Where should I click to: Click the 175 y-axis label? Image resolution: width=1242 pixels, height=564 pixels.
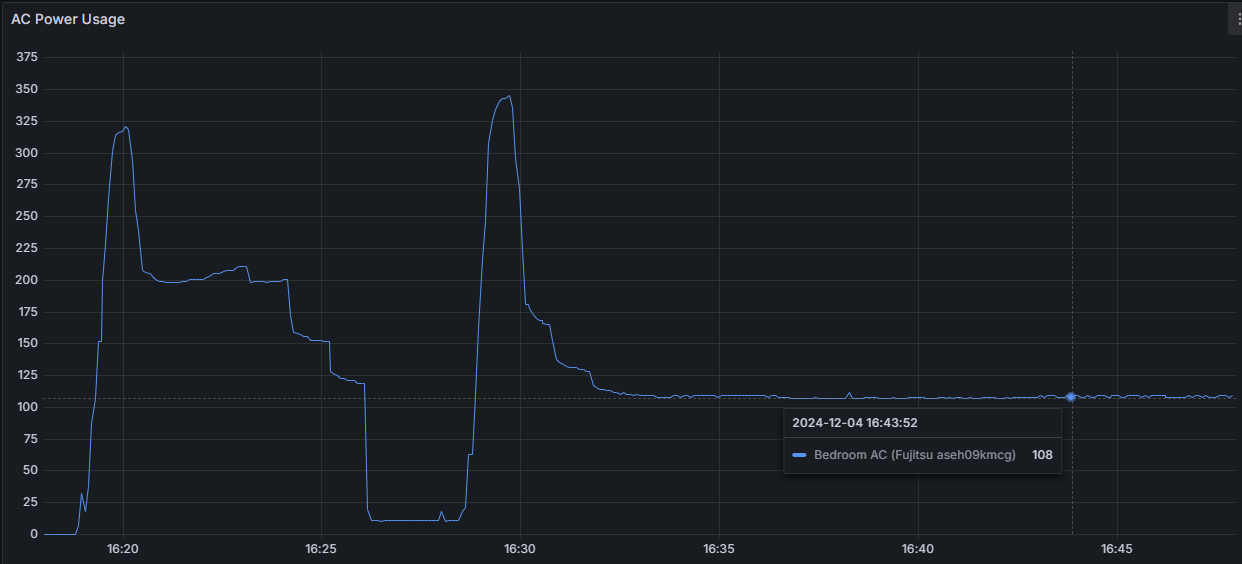pyautogui.click(x=27, y=312)
